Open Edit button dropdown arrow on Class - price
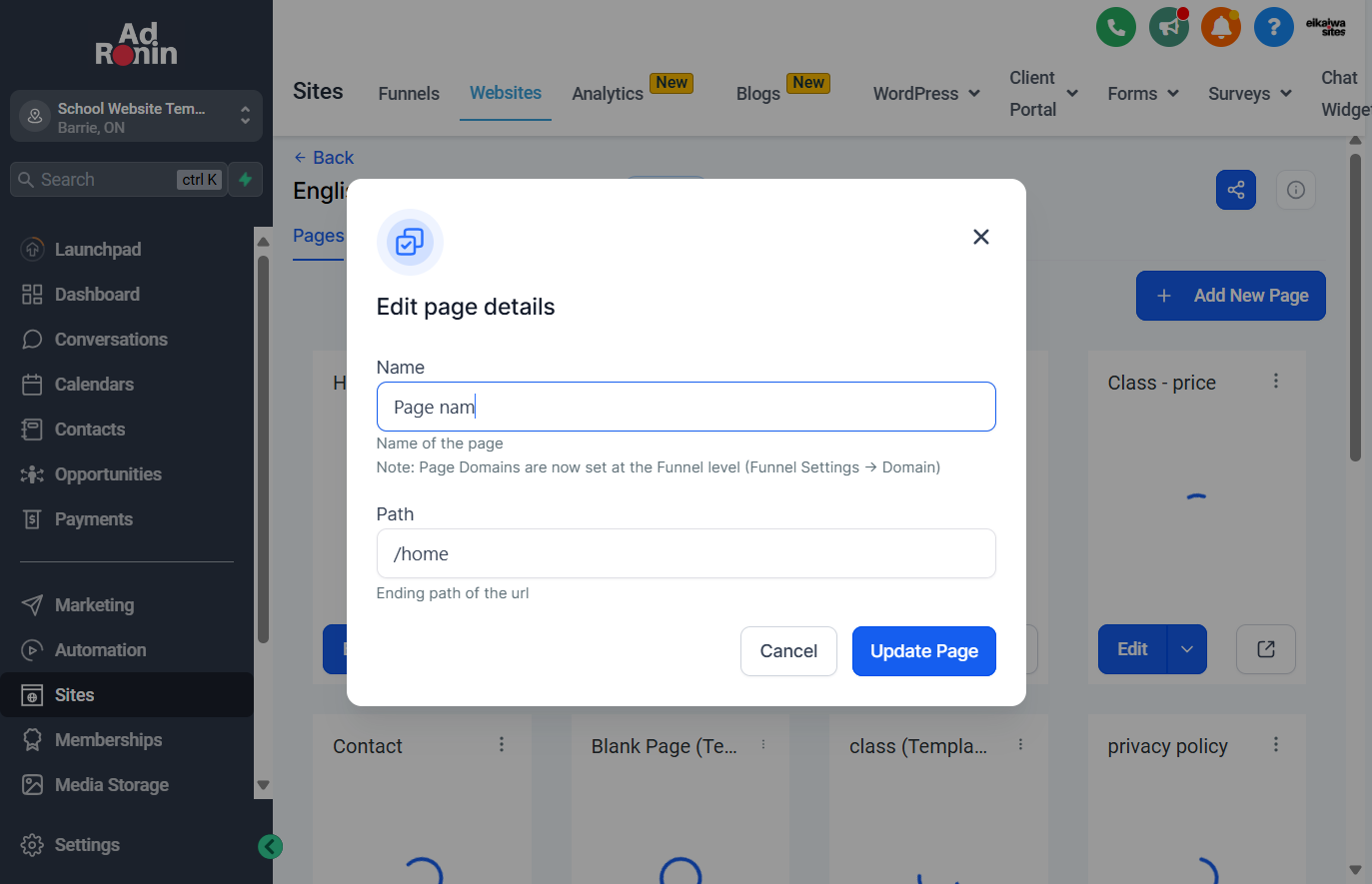Screen dimensions: 1372x884 [1187, 649]
